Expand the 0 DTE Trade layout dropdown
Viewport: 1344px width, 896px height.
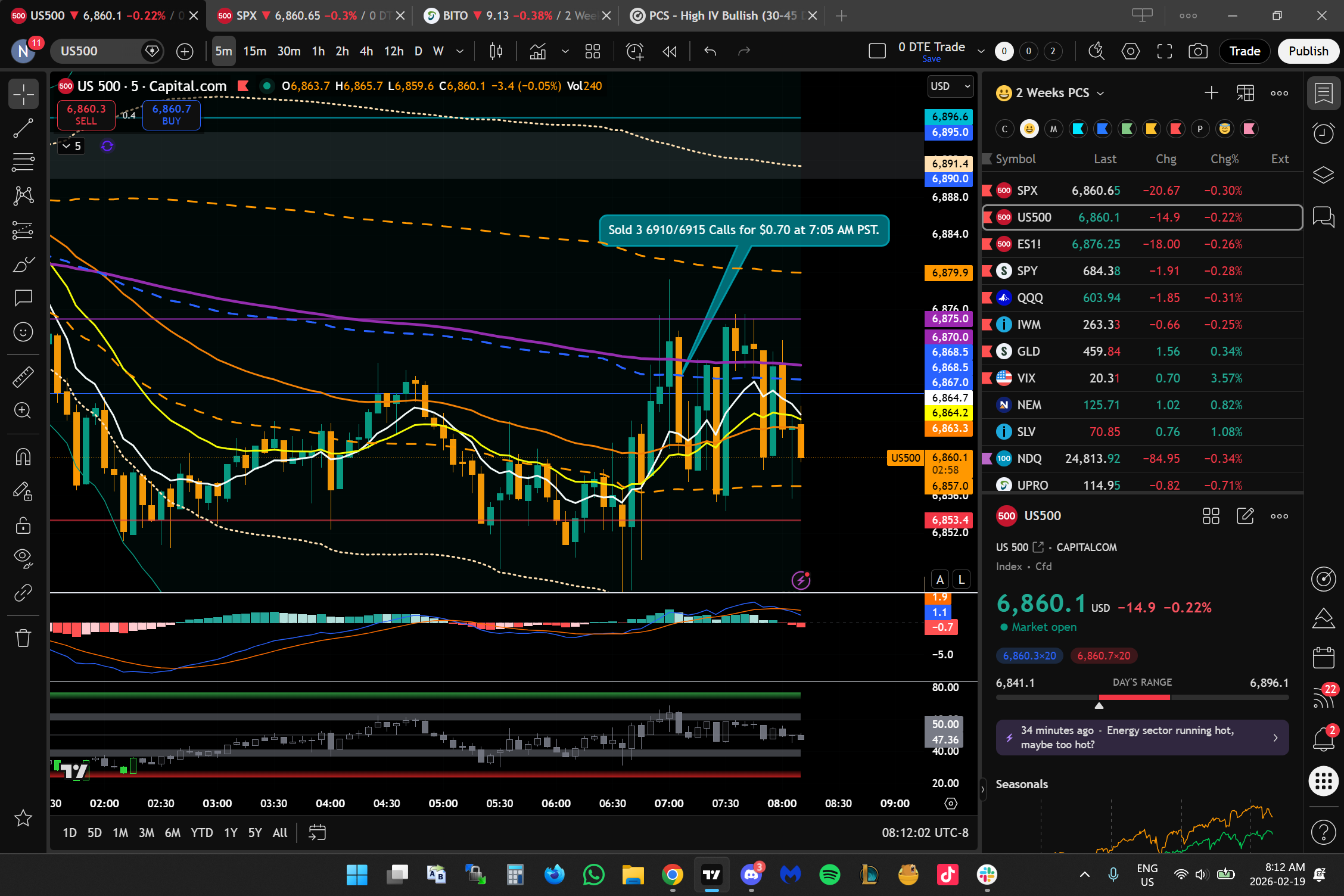click(981, 51)
